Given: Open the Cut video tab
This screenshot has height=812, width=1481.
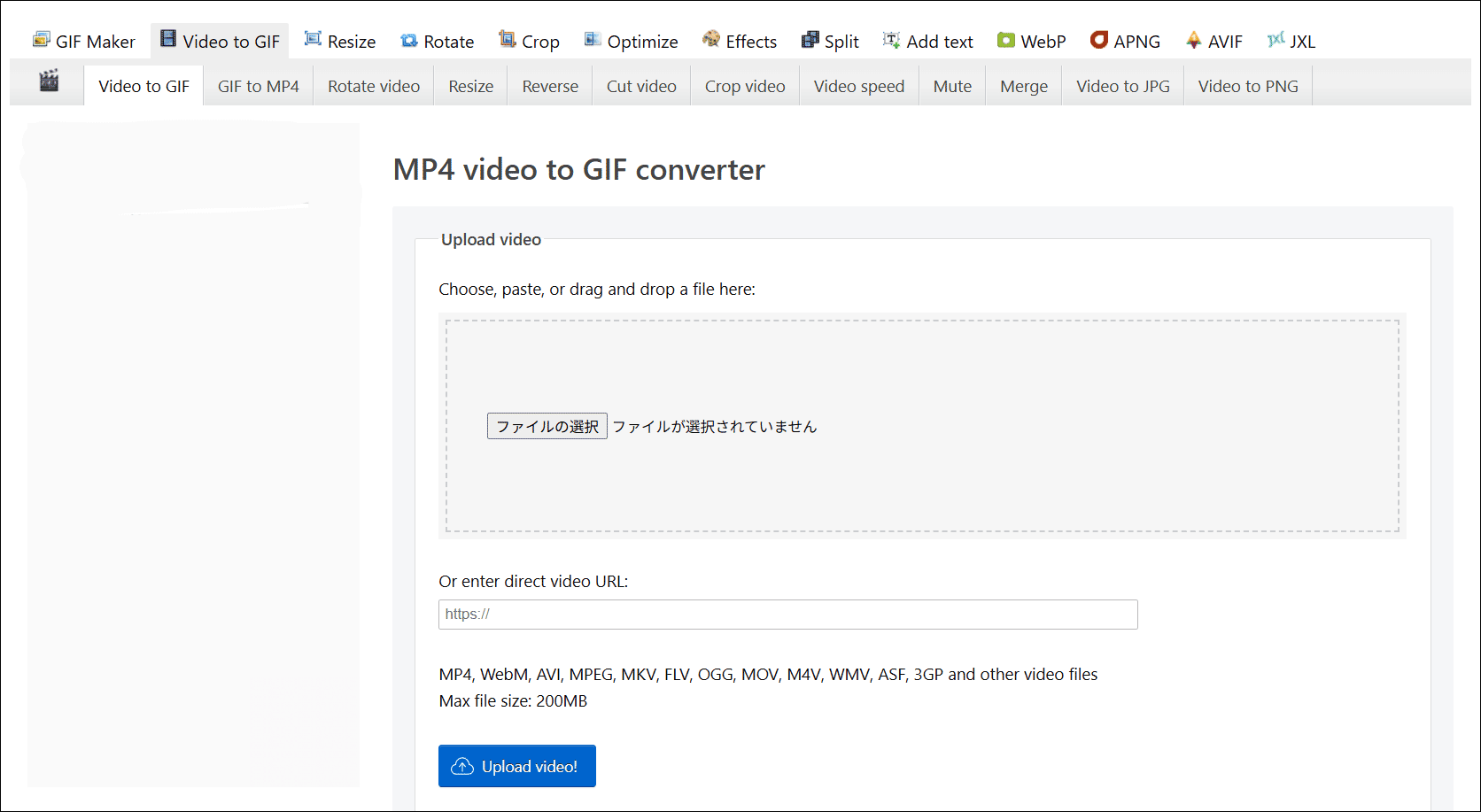Looking at the screenshot, I should (x=641, y=86).
